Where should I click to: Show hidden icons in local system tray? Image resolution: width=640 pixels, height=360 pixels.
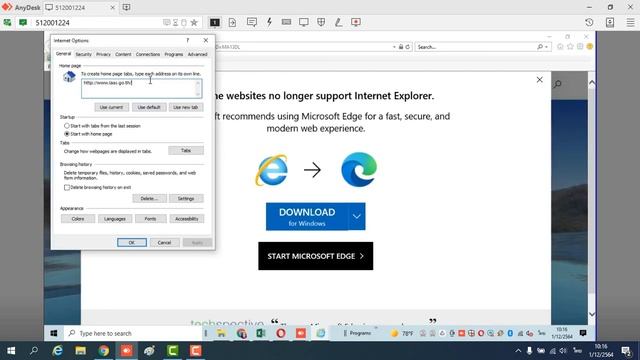pyautogui.click(x=518, y=351)
